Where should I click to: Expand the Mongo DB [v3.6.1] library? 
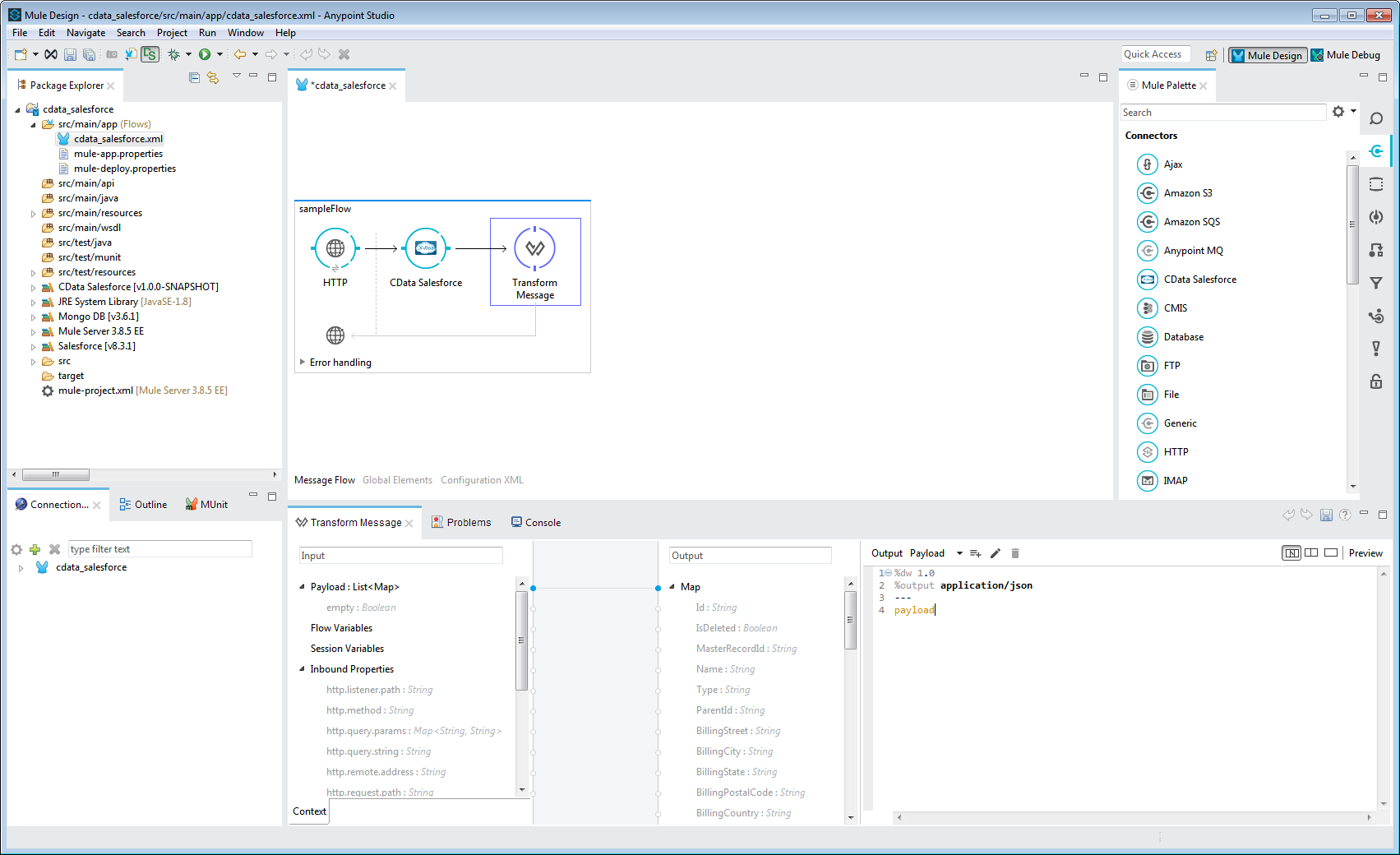[34, 317]
